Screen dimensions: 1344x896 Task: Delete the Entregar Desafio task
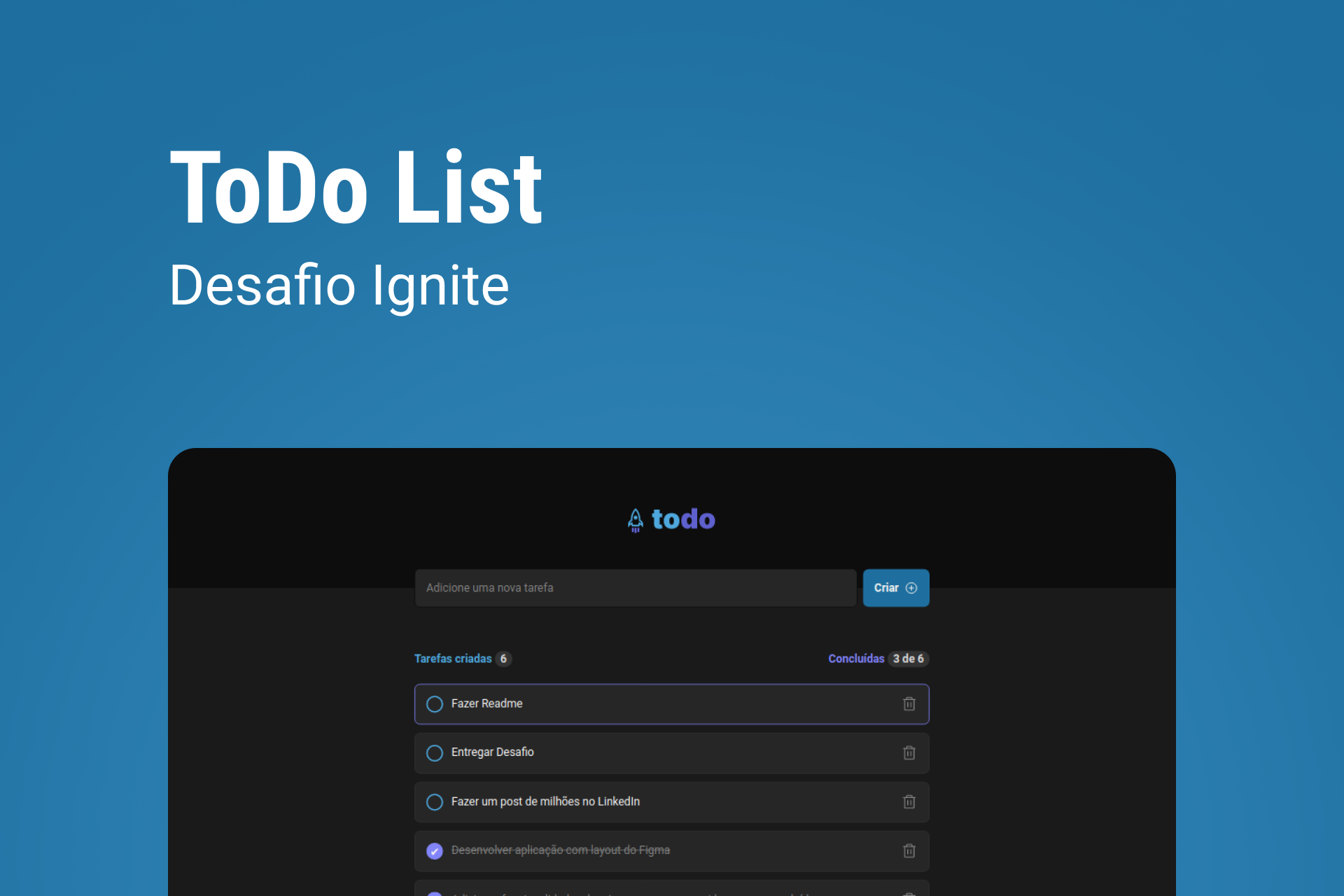[909, 752]
